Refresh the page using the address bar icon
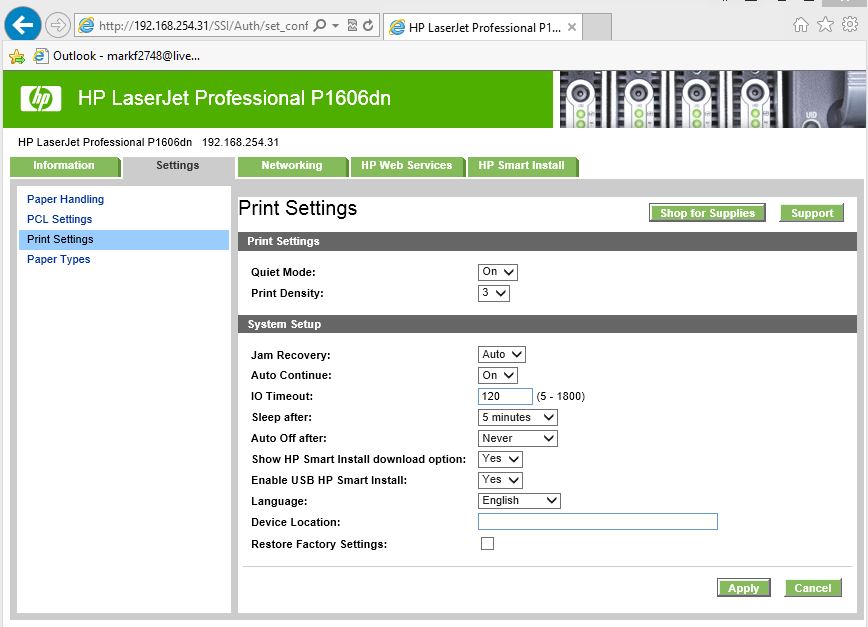 pos(368,25)
